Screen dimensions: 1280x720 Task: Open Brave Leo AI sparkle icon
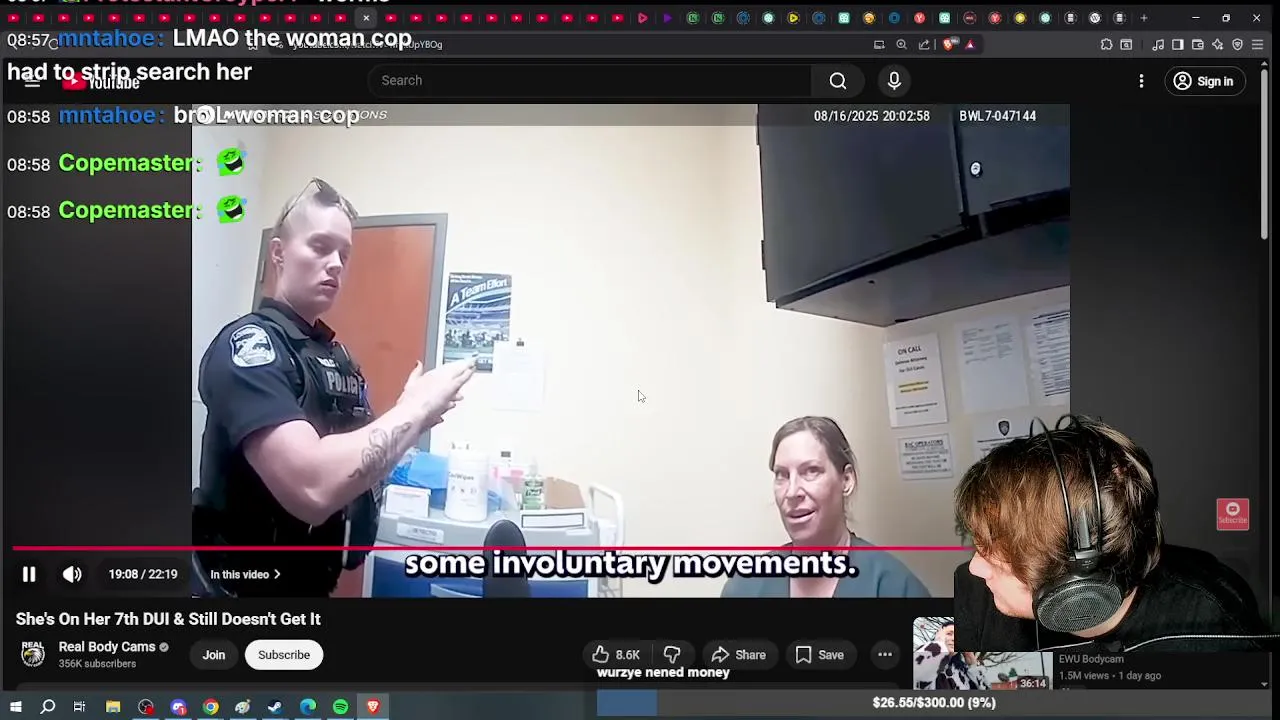[1218, 44]
